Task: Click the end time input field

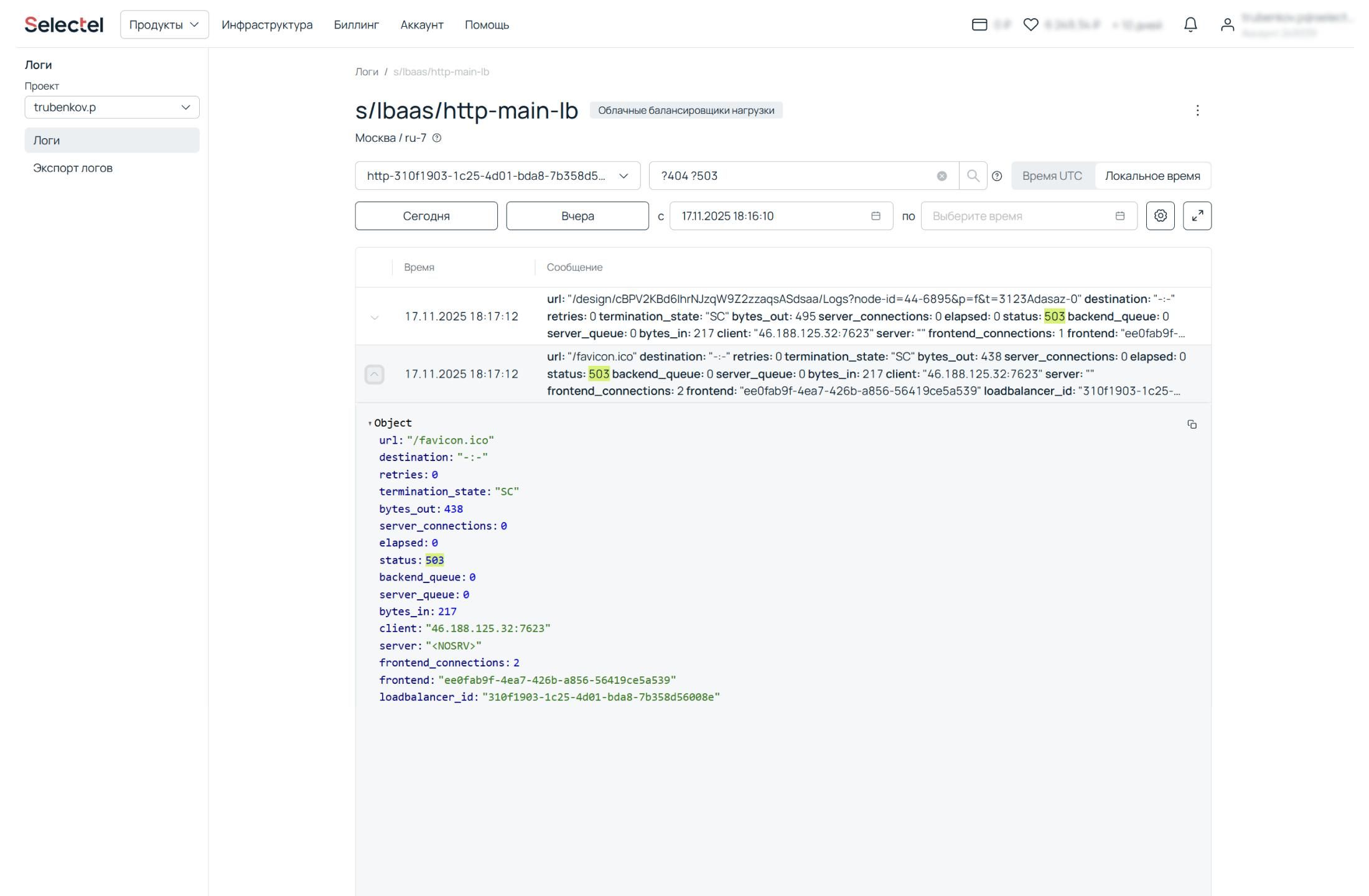Action: coord(1021,216)
